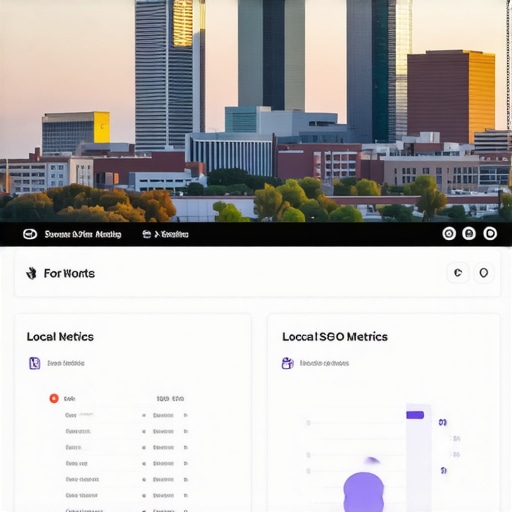Viewport: 512px width, 512px height.
Task: Click the rounded purple blob in the chart
Action: pyautogui.click(x=364, y=492)
